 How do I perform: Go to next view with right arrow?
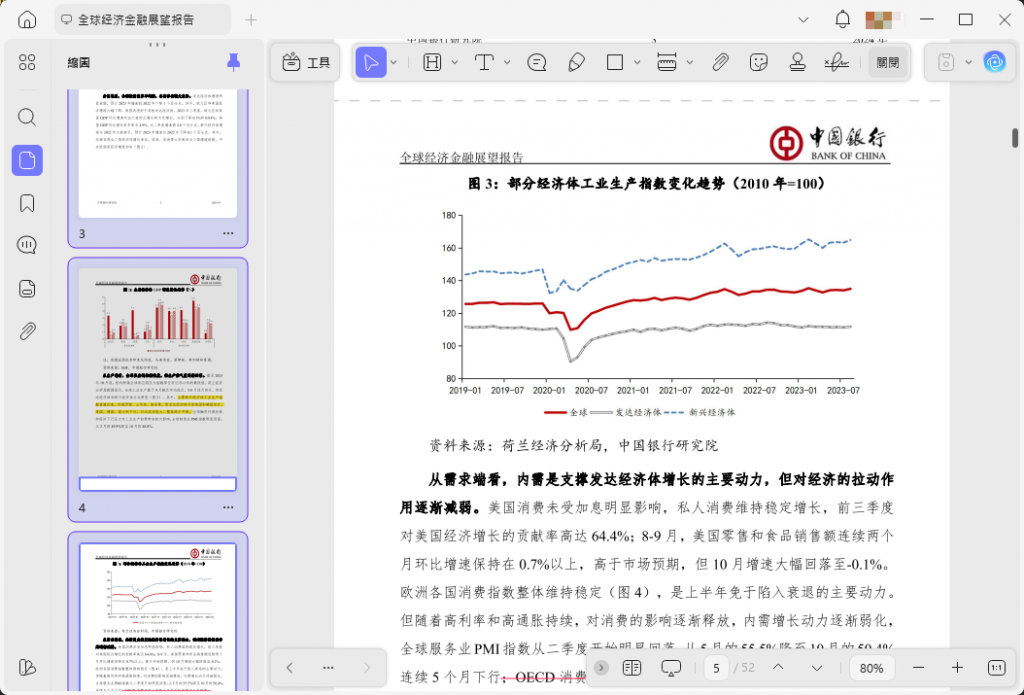367,668
